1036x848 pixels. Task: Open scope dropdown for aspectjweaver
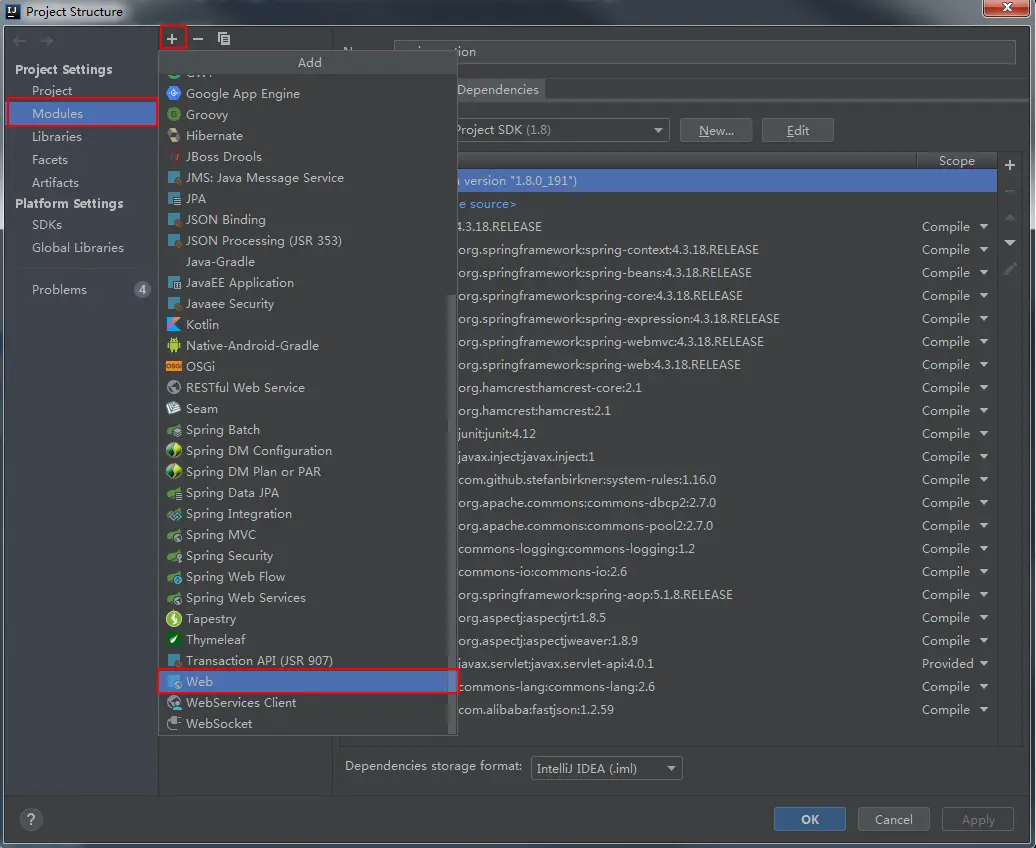pyautogui.click(x=984, y=640)
